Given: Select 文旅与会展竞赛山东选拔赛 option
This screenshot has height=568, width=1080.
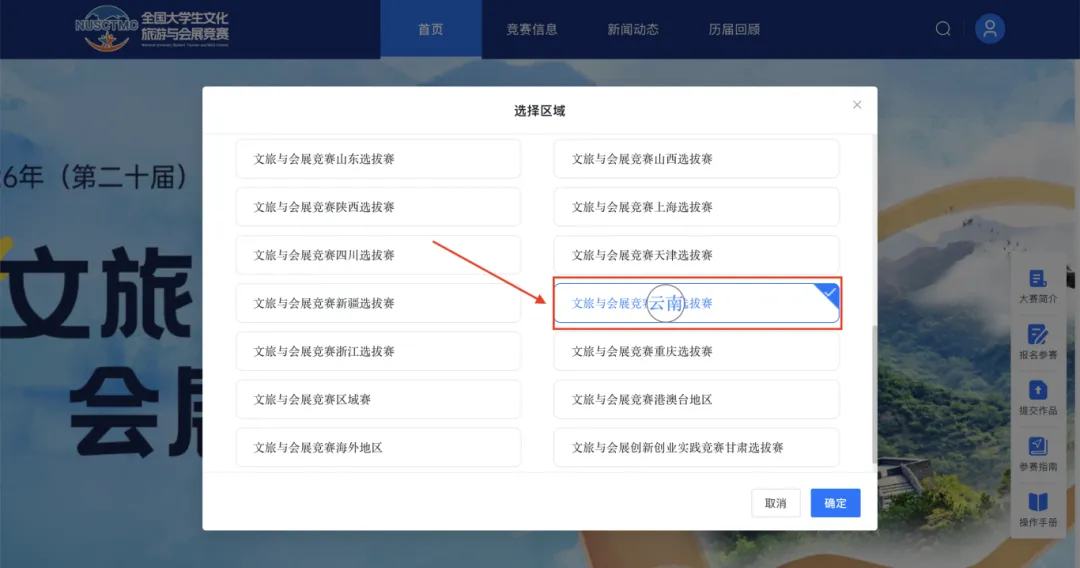Looking at the screenshot, I should tap(378, 159).
